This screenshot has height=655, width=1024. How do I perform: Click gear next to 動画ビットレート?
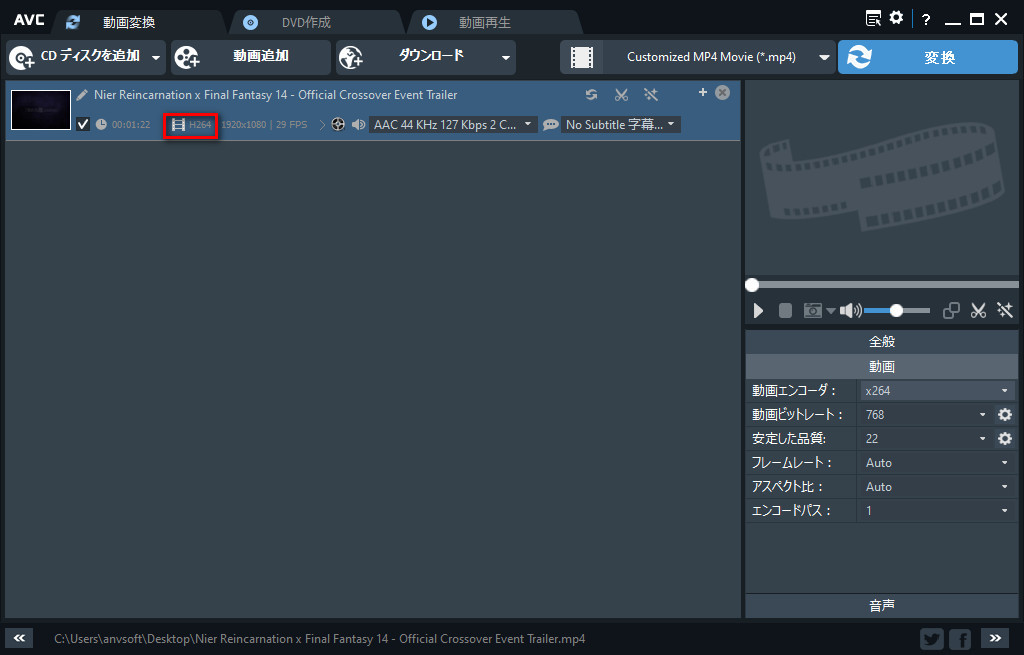point(1005,415)
